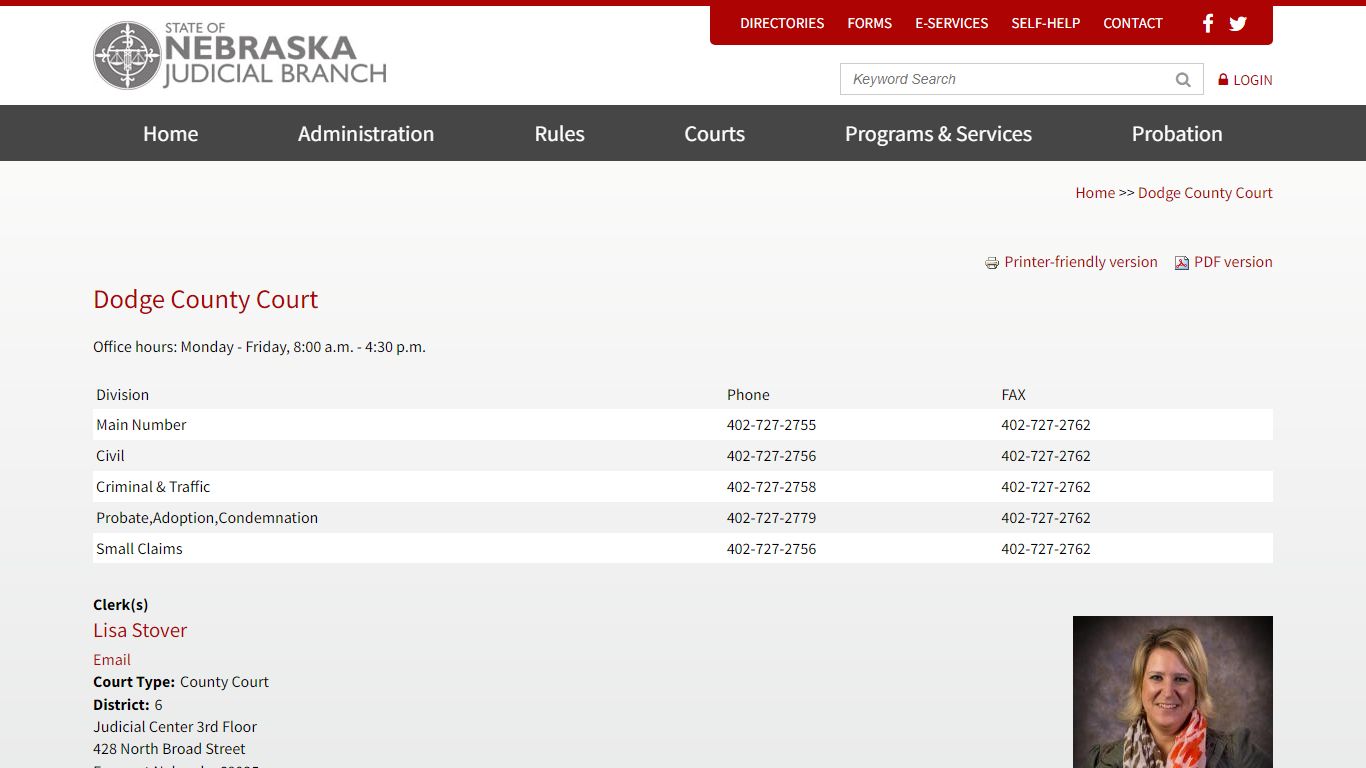Click Probate phone number 402-727-2779

[771, 518]
